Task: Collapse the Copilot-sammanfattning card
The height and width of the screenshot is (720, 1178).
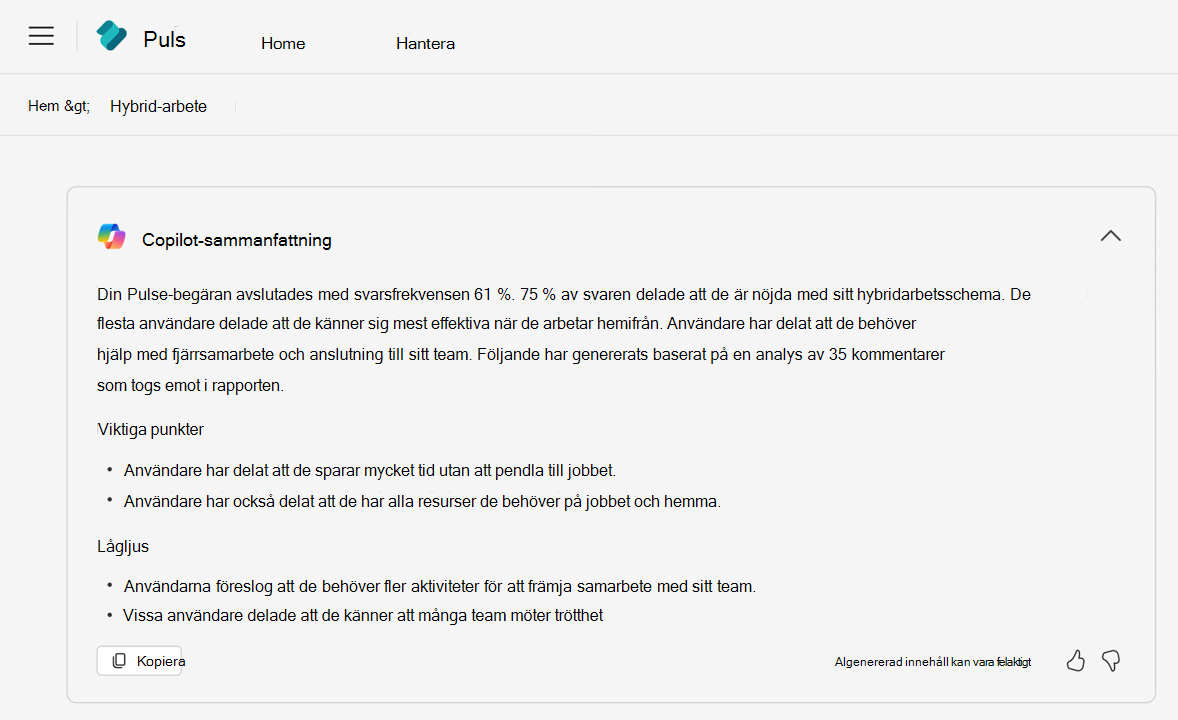Action: (1110, 236)
